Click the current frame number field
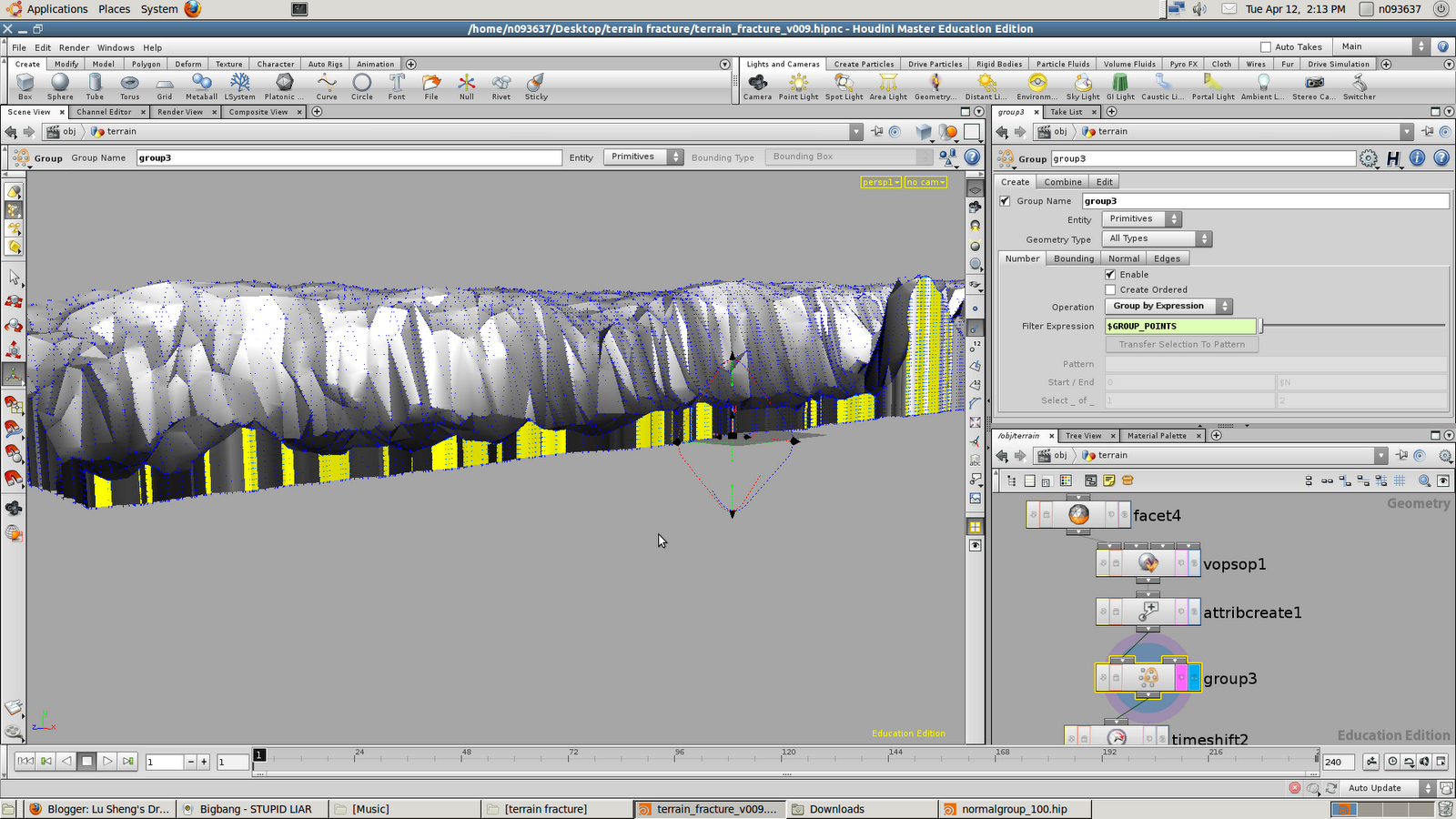Image resolution: width=1456 pixels, height=819 pixels. pos(165,762)
